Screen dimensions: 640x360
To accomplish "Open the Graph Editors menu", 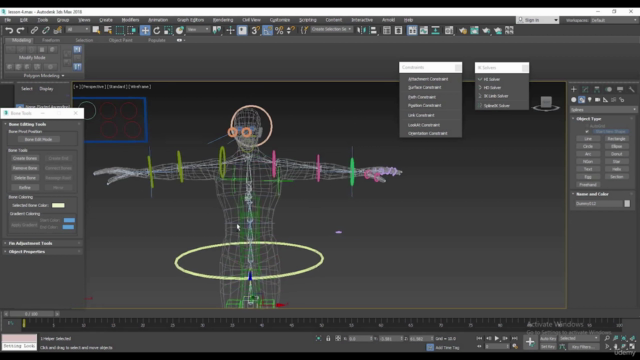I will pyautogui.click(x=190, y=20).
